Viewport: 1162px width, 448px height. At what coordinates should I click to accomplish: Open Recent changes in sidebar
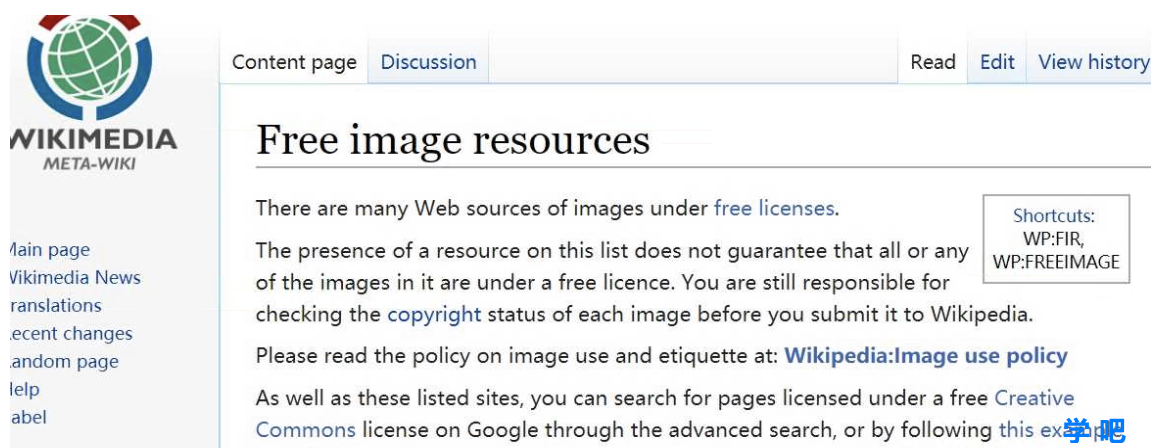click(70, 333)
